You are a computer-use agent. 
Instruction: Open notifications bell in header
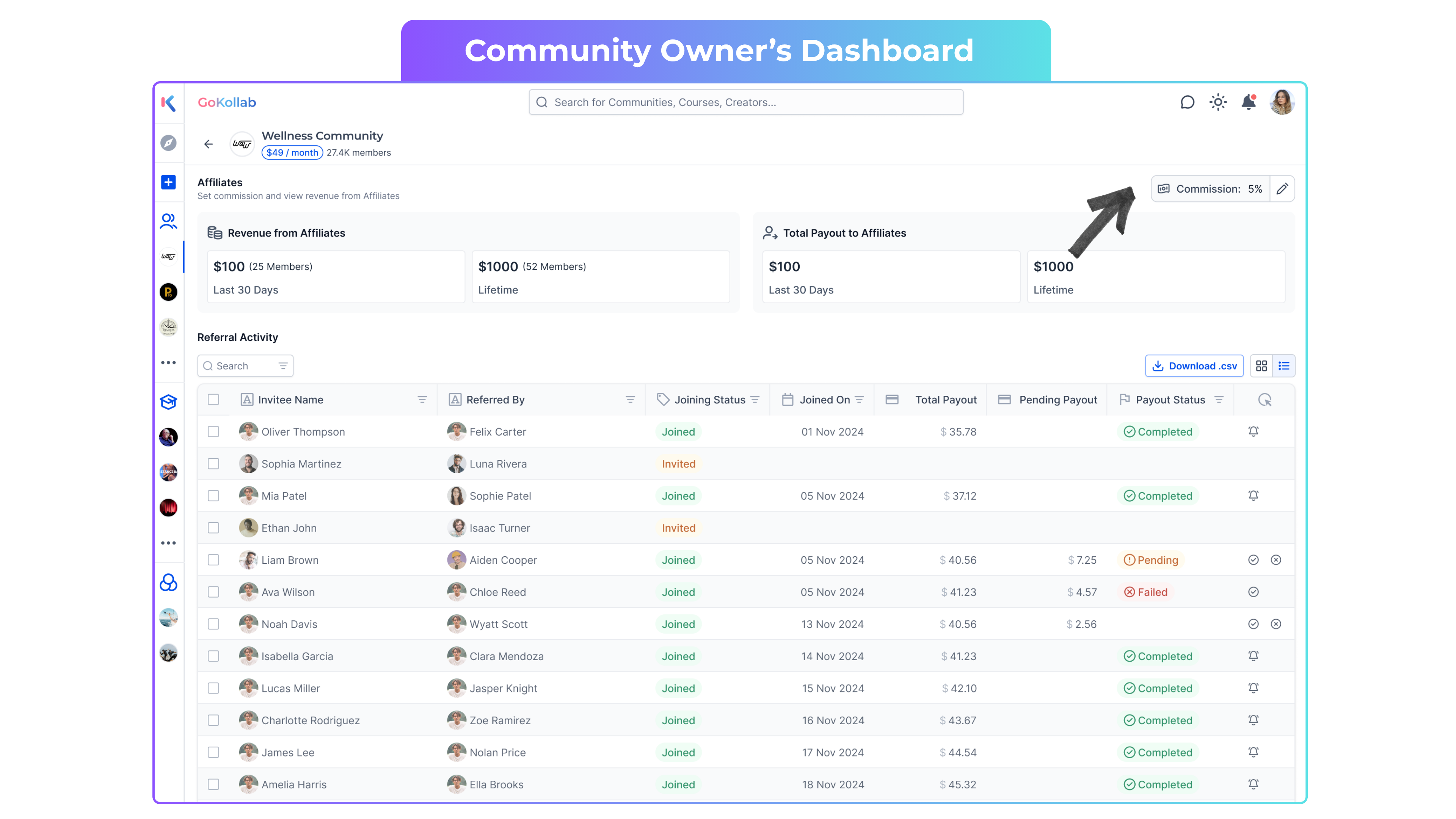[1248, 102]
